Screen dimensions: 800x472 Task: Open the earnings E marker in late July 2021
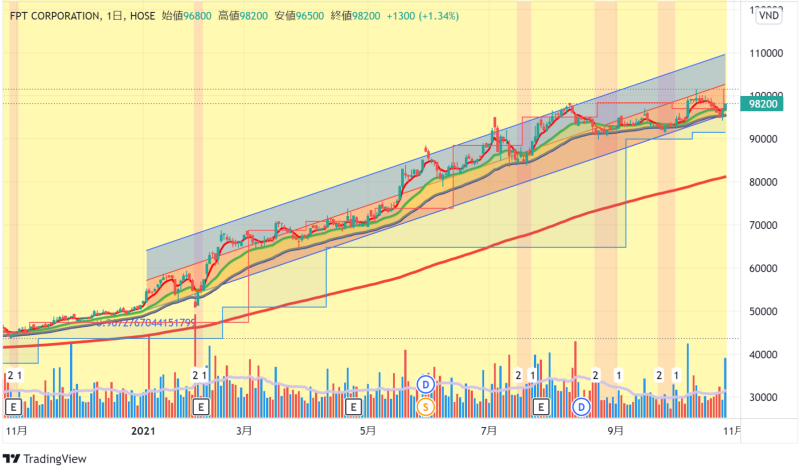[541, 407]
